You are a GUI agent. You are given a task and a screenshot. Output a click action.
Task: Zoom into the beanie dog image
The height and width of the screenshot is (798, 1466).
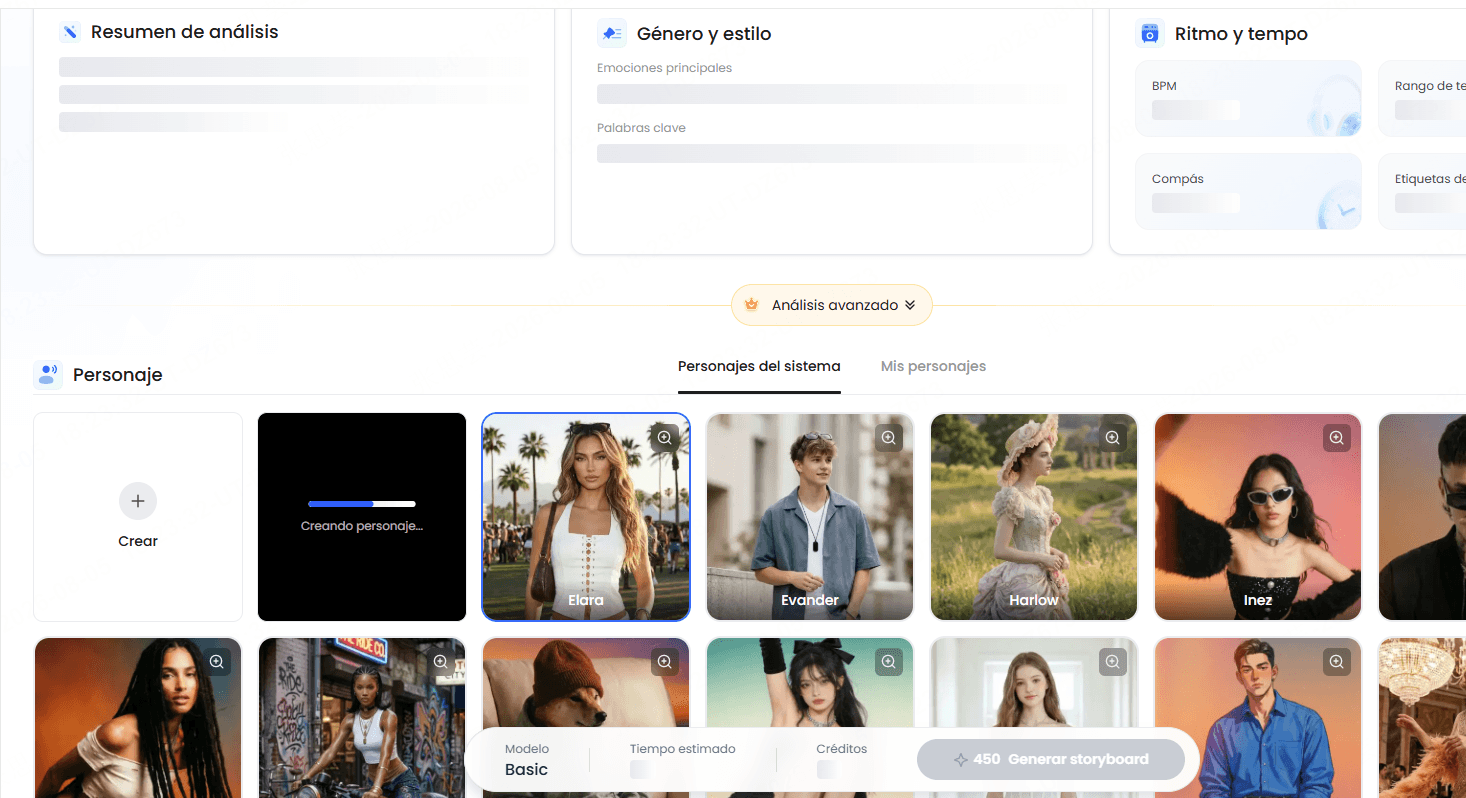click(665, 661)
